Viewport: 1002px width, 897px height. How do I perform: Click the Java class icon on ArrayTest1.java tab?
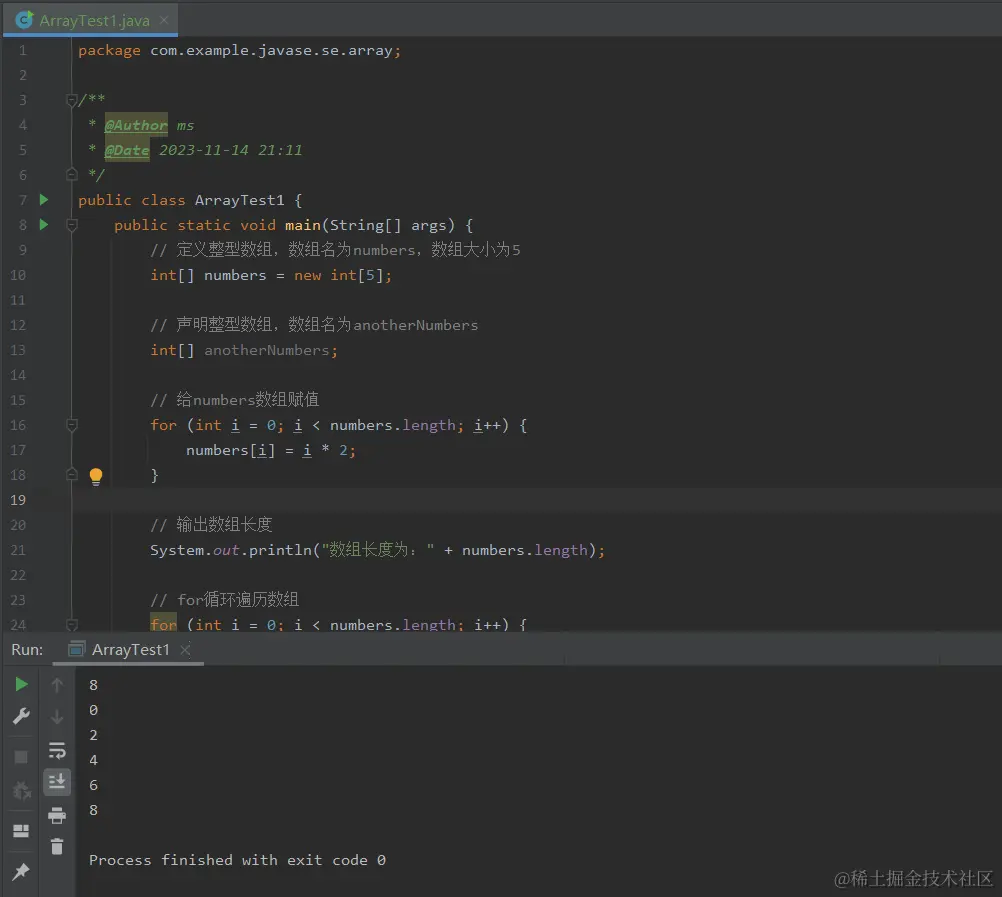(x=24, y=20)
